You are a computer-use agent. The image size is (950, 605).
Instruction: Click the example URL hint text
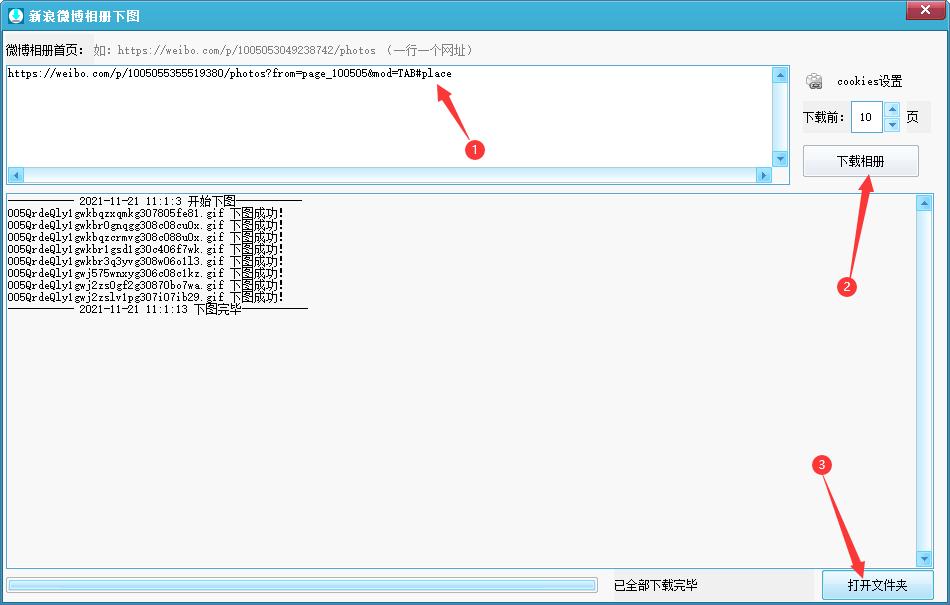(283, 50)
